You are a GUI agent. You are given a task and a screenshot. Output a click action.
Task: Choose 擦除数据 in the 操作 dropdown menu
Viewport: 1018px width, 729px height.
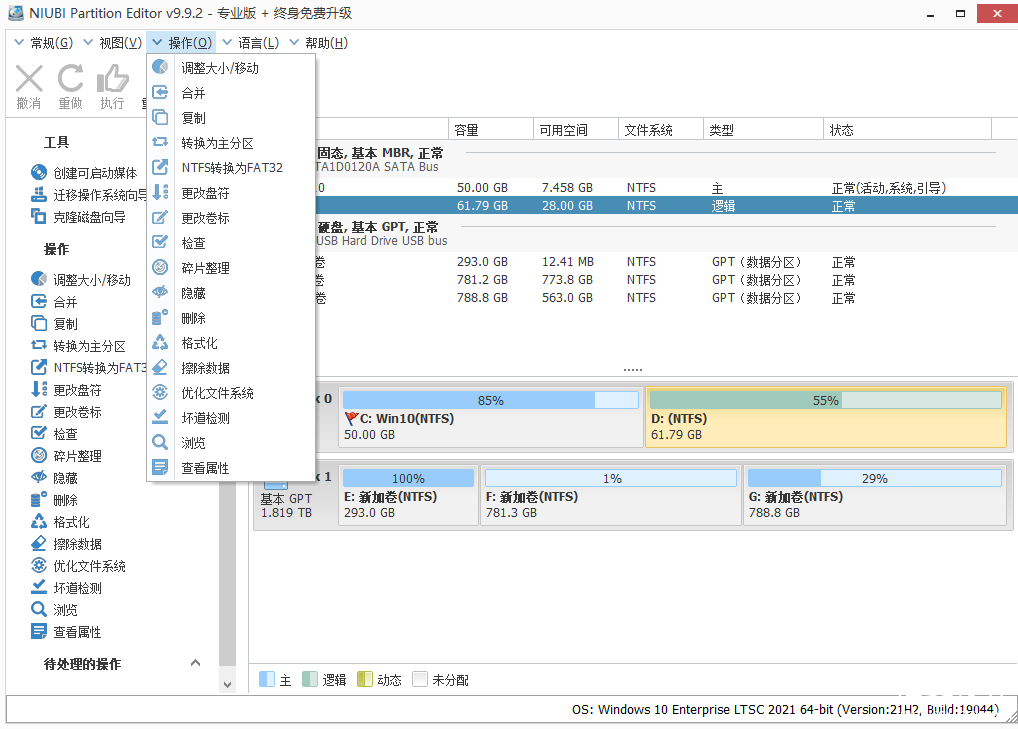(x=231, y=367)
